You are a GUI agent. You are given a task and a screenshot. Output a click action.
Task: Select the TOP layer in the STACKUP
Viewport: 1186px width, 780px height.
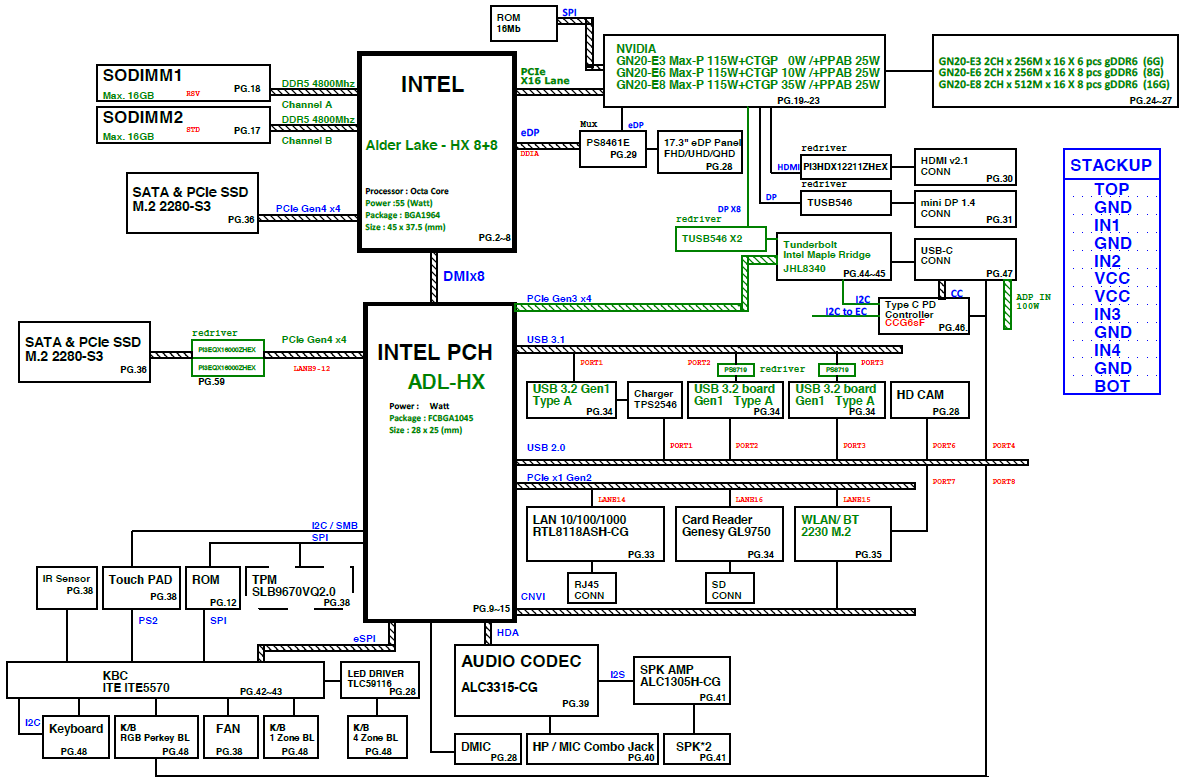(1112, 189)
